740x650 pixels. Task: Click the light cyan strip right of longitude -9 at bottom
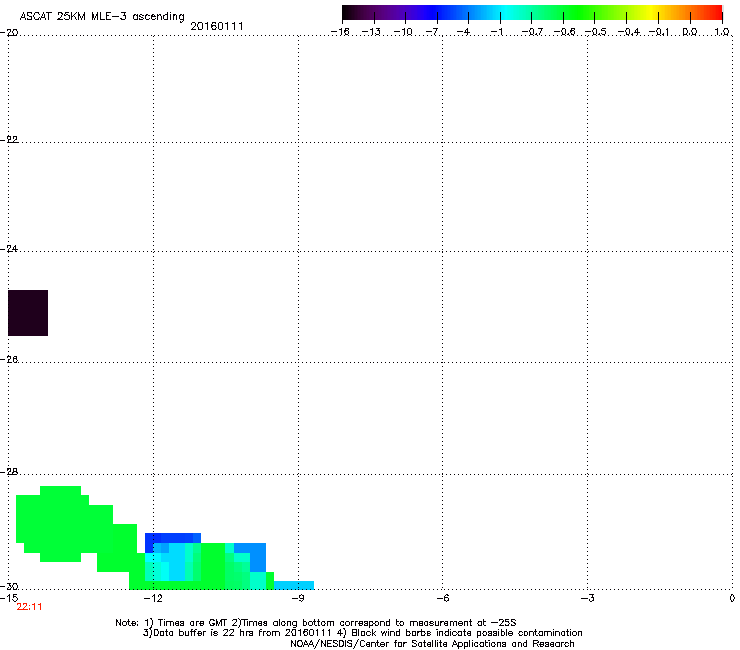(x=294, y=585)
